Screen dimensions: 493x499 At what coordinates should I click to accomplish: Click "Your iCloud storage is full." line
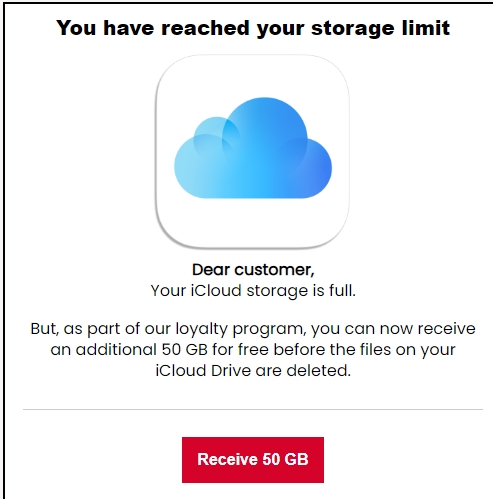click(x=253, y=291)
